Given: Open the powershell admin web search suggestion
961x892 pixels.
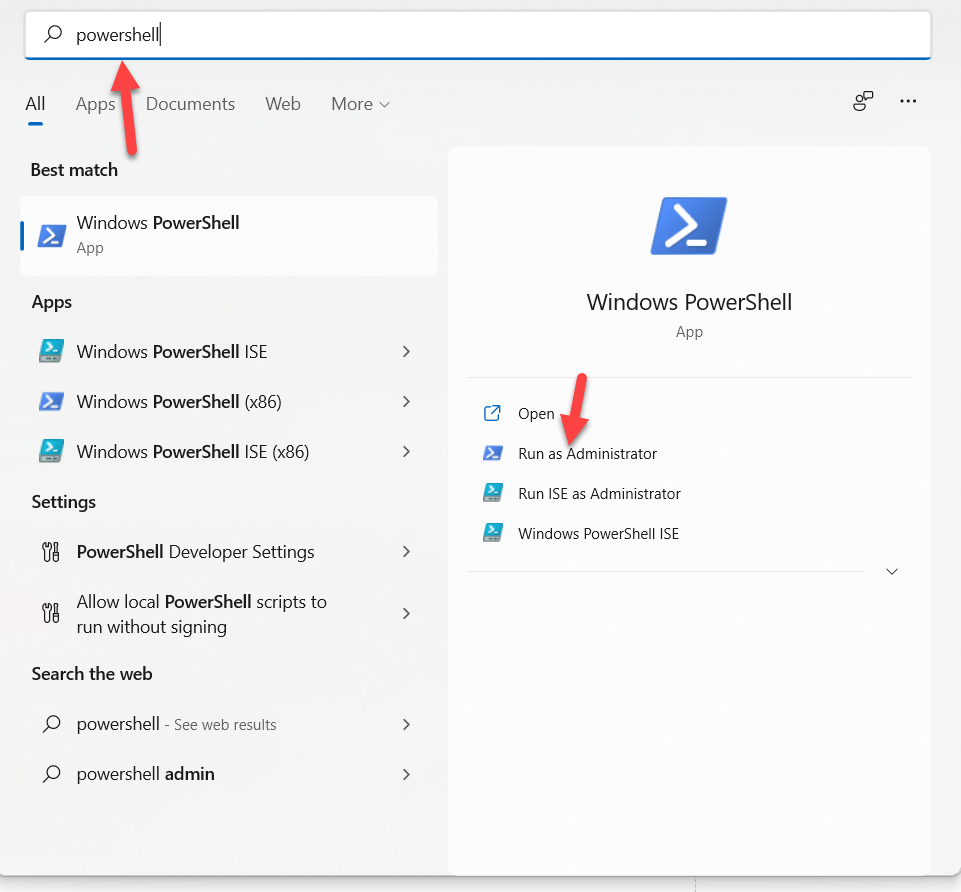Looking at the screenshot, I should (145, 774).
